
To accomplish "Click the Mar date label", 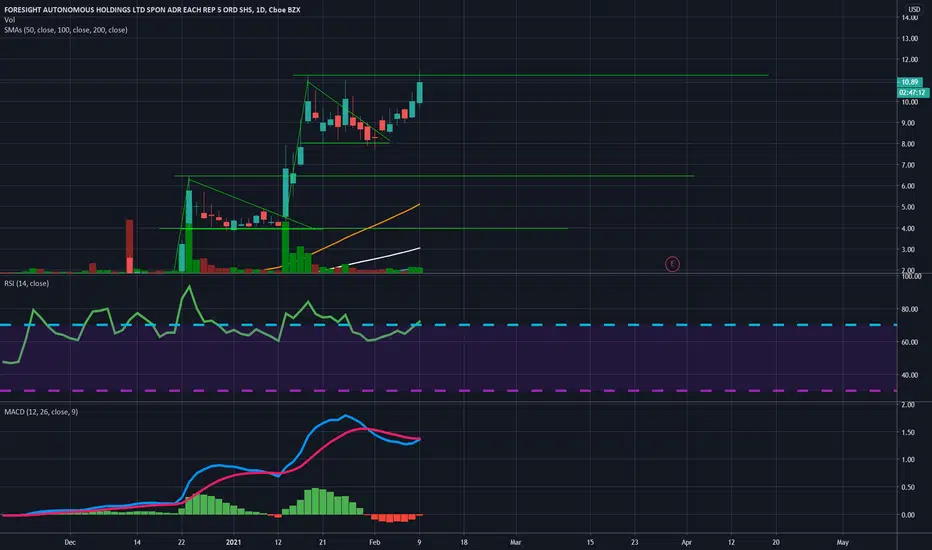I will (x=515, y=542).
